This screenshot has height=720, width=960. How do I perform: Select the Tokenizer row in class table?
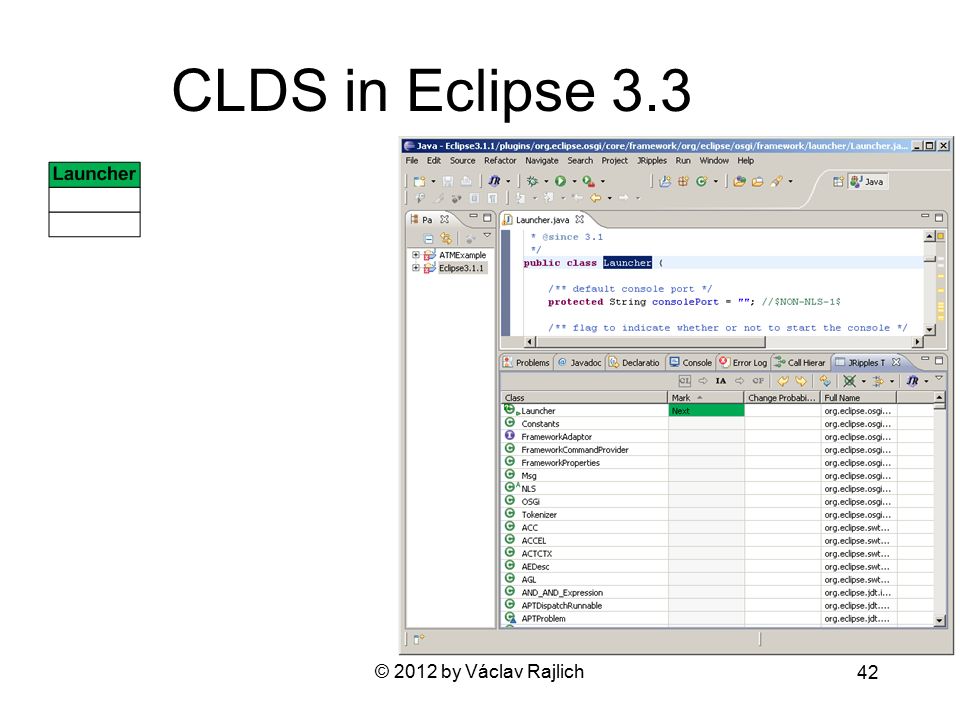716,515
